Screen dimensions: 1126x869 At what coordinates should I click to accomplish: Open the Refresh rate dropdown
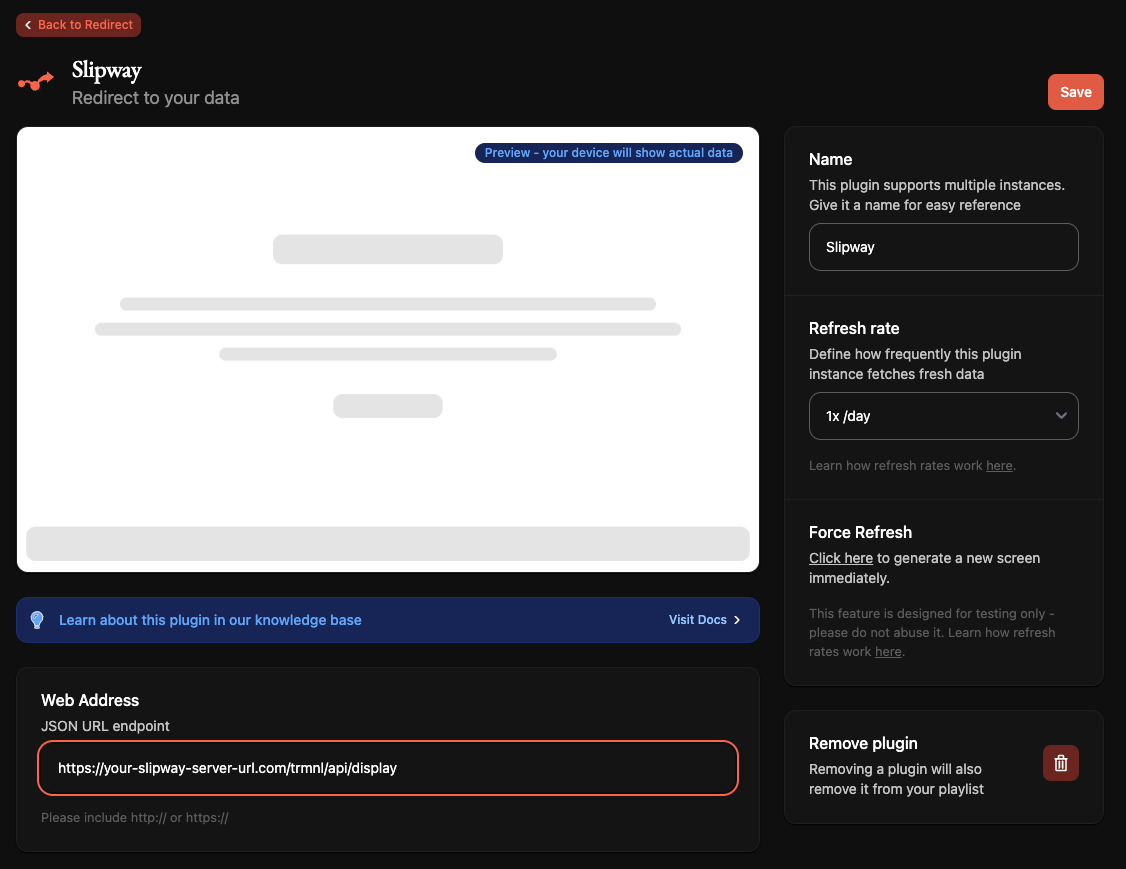click(x=943, y=416)
